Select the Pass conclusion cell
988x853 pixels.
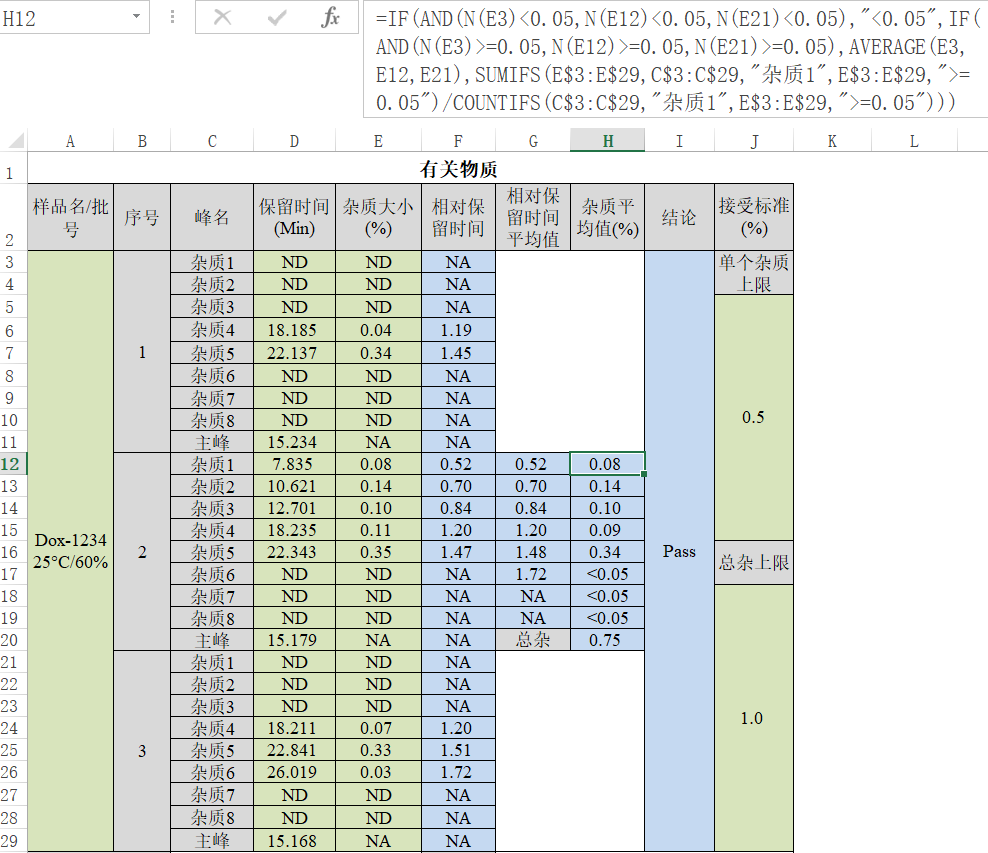[x=679, y=551]
